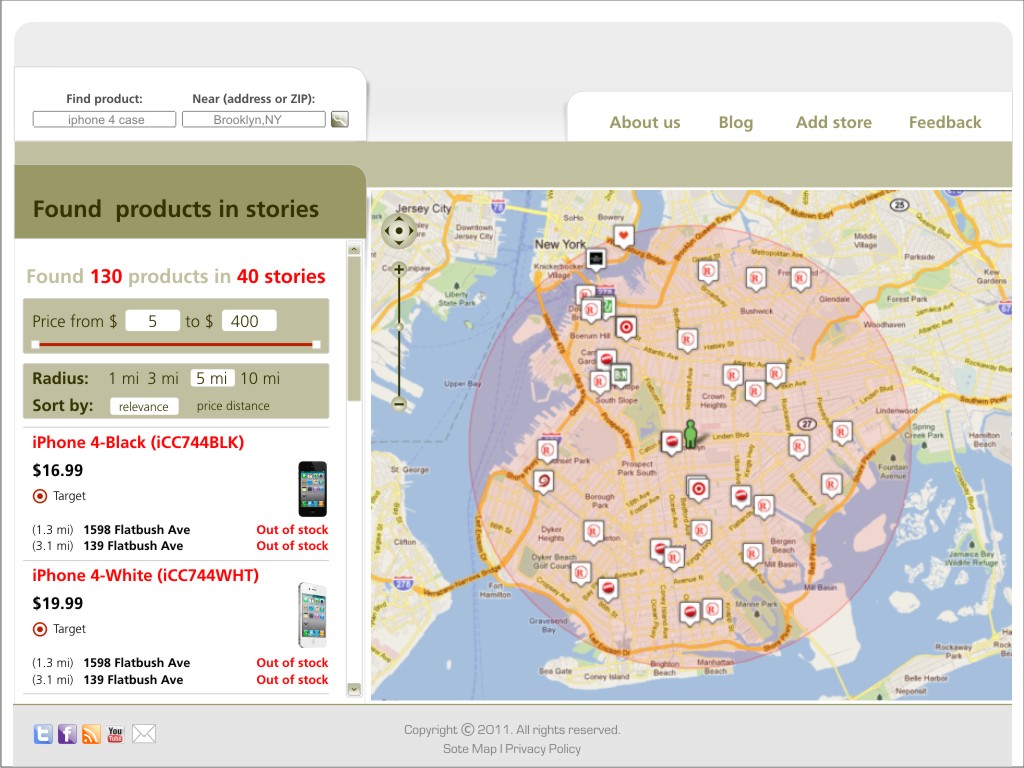Select the R marker near Bushwick
Image resolution: width=1024 pixels, height=768 pixels.
pos(756,279)
